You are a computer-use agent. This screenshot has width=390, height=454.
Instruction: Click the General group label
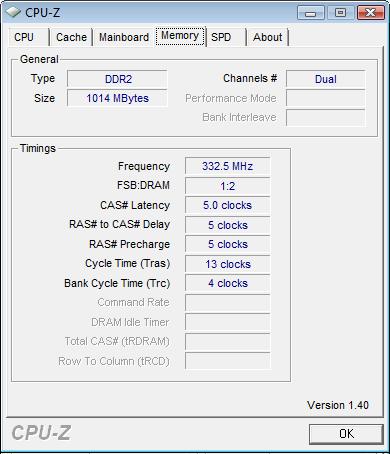pos(39,59)
